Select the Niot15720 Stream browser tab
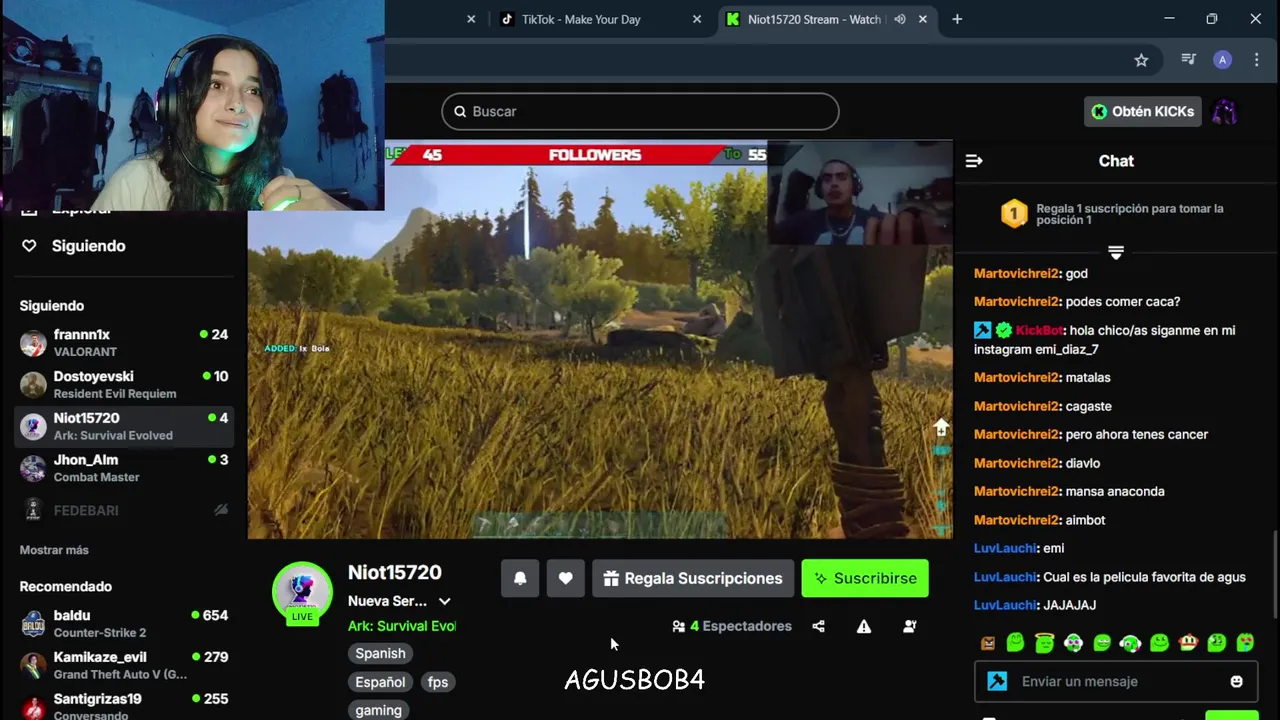1280x720 pixels. click(x=828, y=19)
